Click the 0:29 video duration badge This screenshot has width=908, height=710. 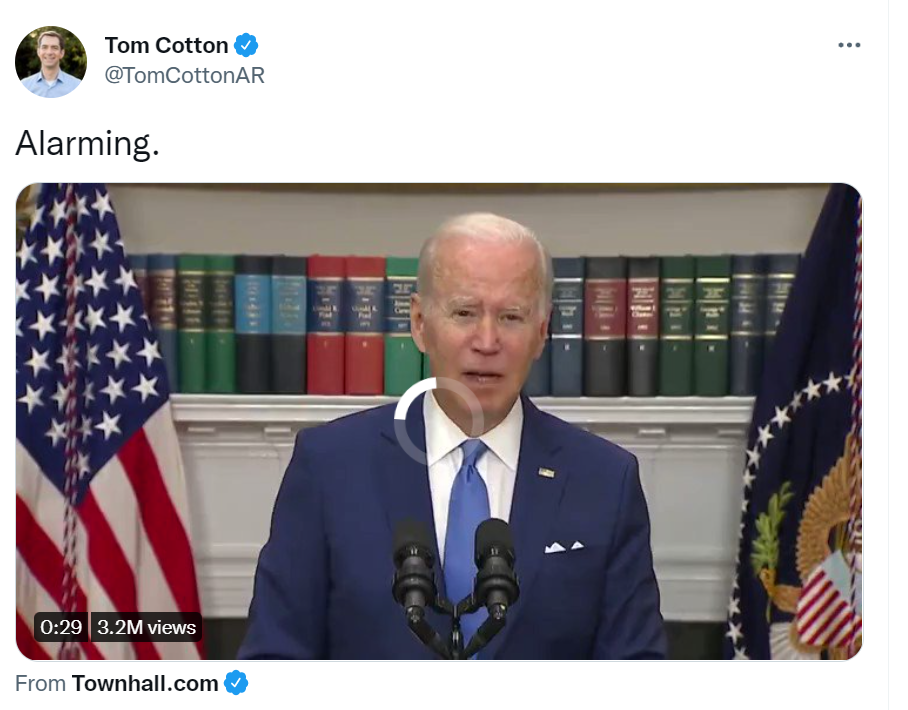click(x=61, y=627)
